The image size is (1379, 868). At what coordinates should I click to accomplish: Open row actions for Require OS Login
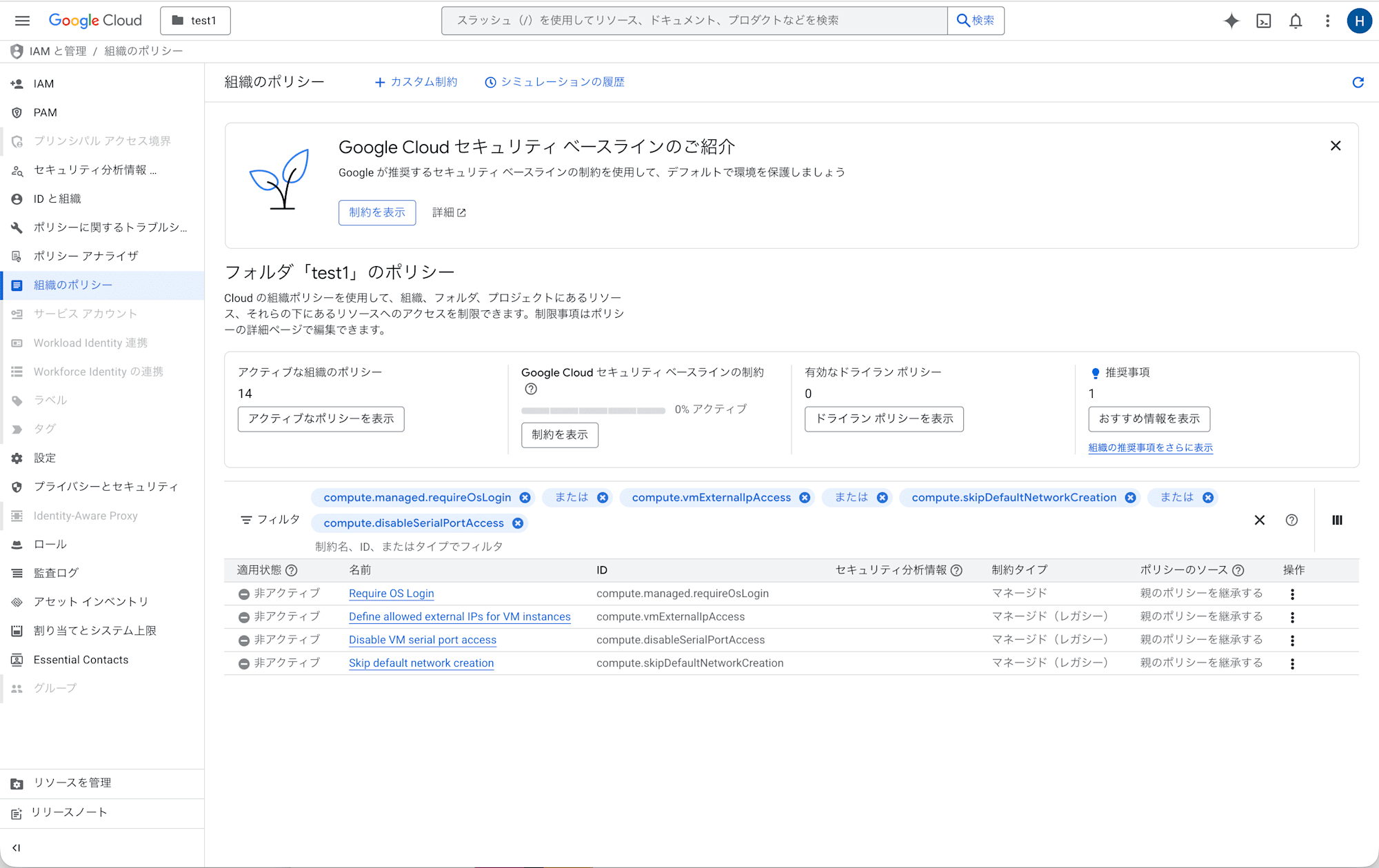coord(1293,594)
